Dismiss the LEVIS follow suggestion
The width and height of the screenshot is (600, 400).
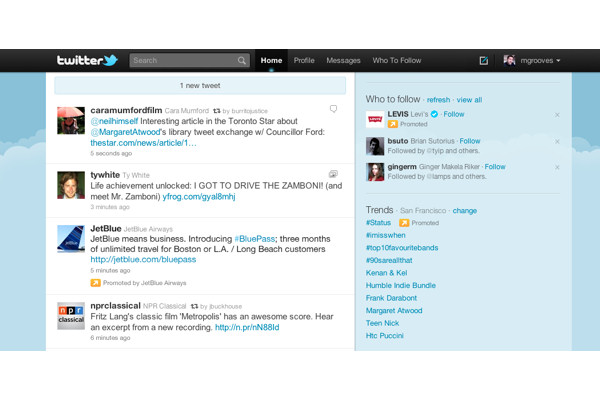(557, 115)
